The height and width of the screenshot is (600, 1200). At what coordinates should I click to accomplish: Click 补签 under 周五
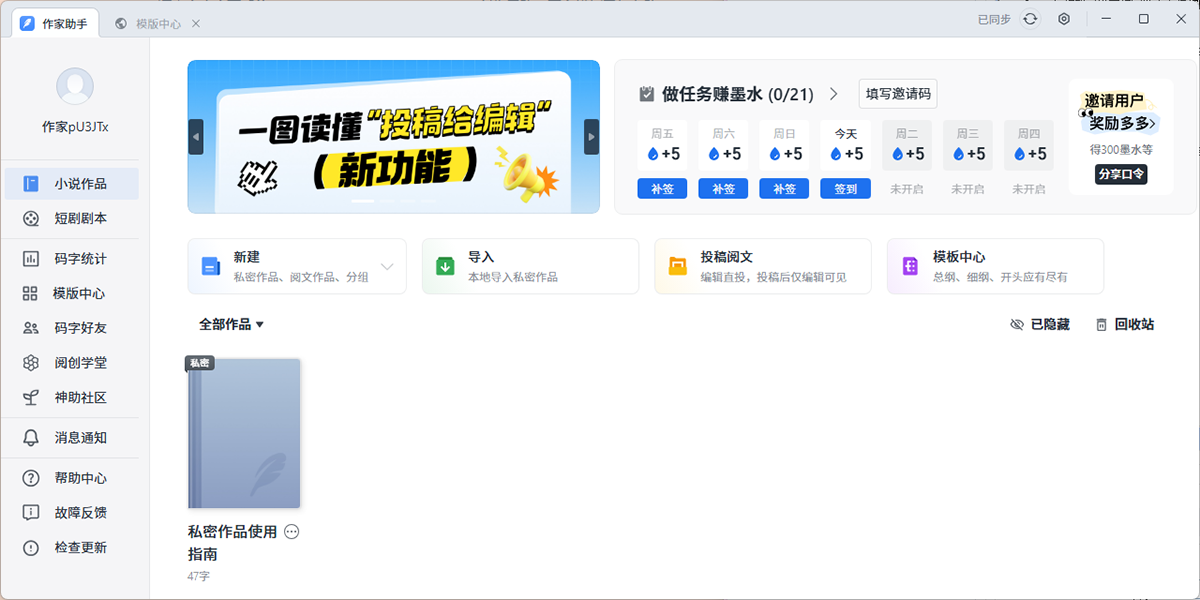662,189
